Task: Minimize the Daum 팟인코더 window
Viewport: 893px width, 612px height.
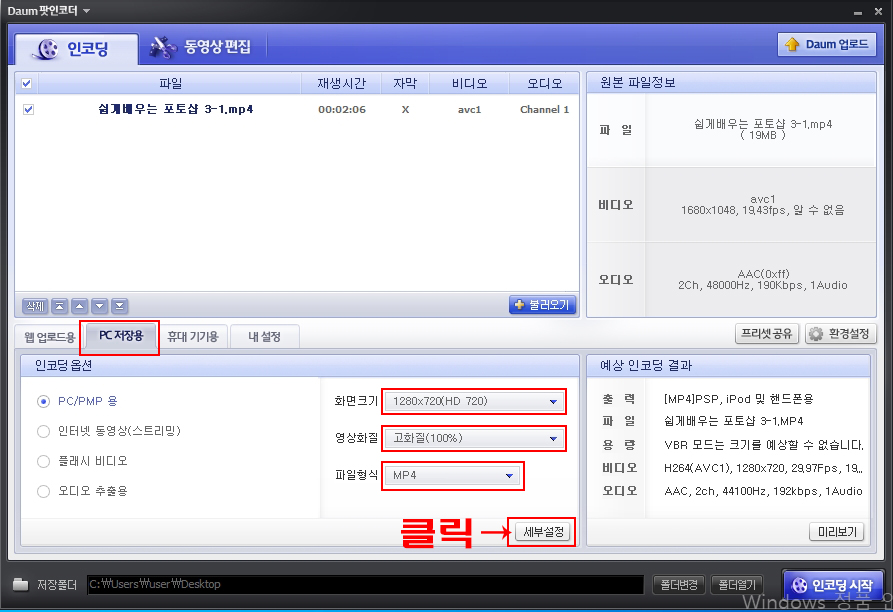Action: coord(858,12)
